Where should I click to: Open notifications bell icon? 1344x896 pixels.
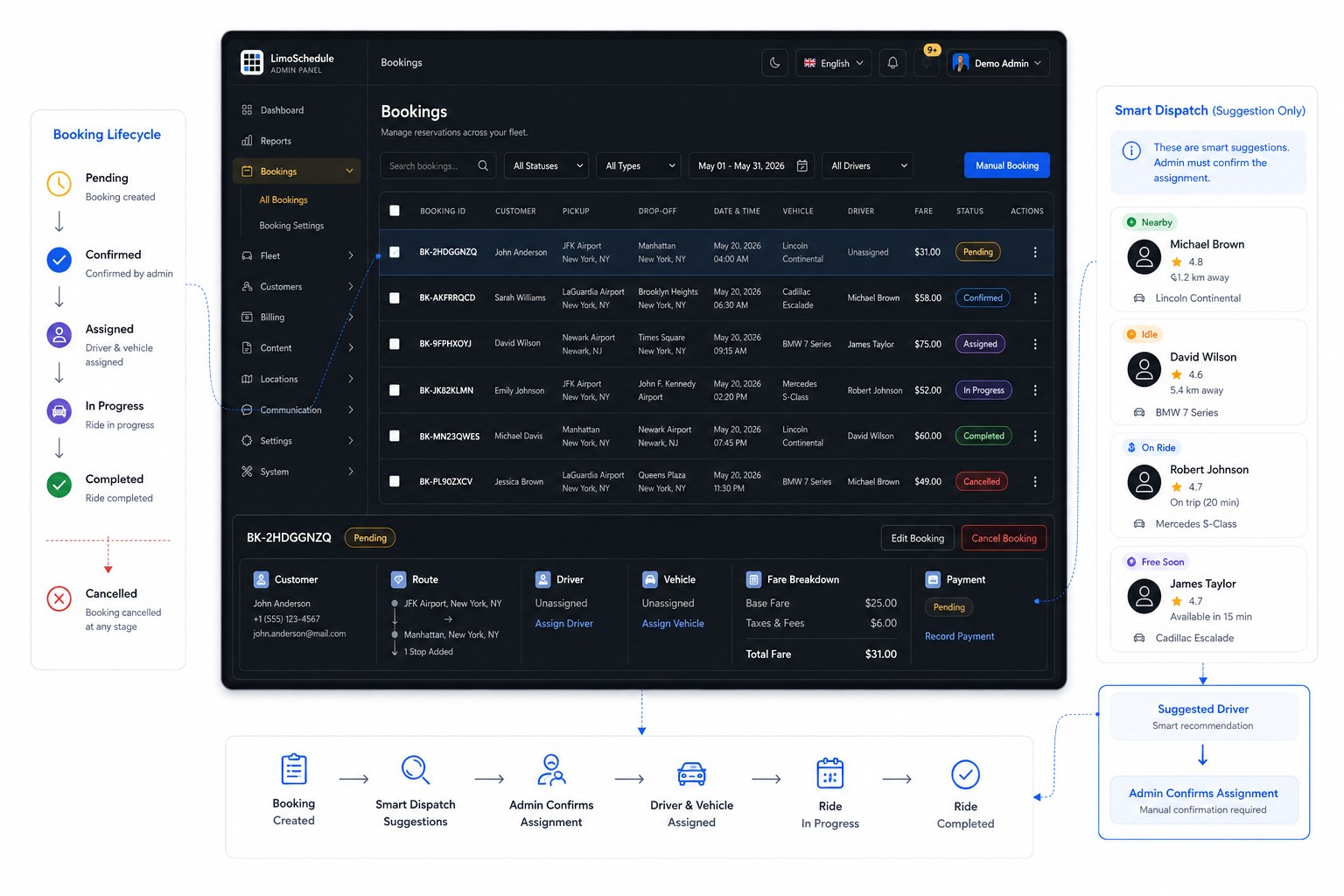pos(892,63)
